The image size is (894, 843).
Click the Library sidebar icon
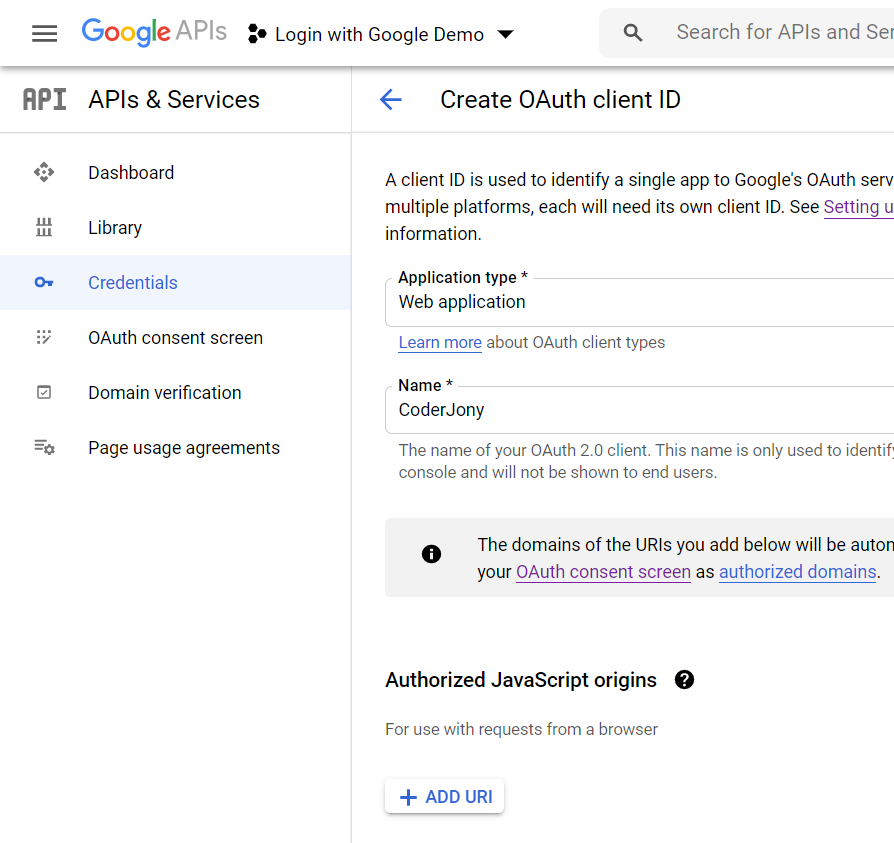44,227
